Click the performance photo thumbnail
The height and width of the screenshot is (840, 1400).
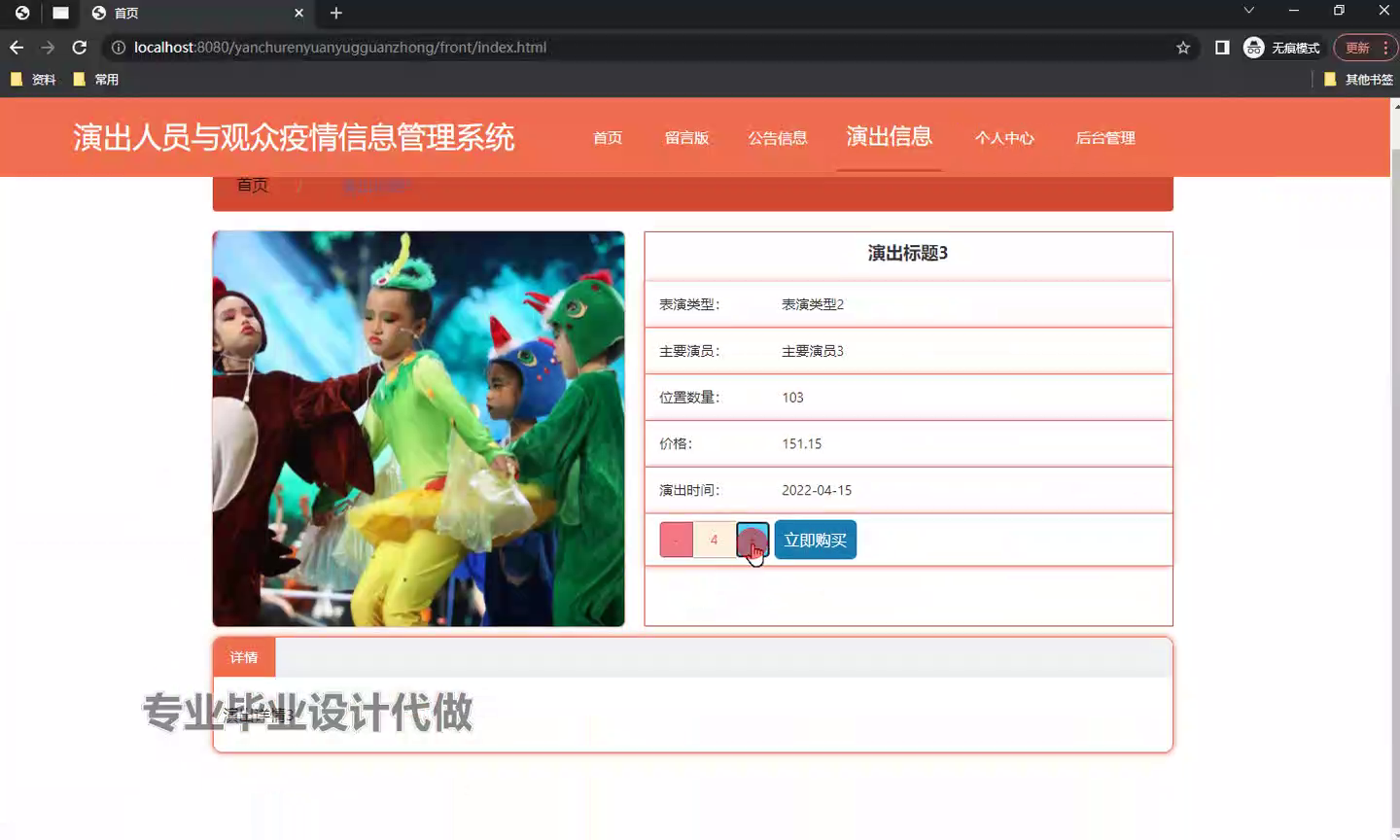pos(418,429)
